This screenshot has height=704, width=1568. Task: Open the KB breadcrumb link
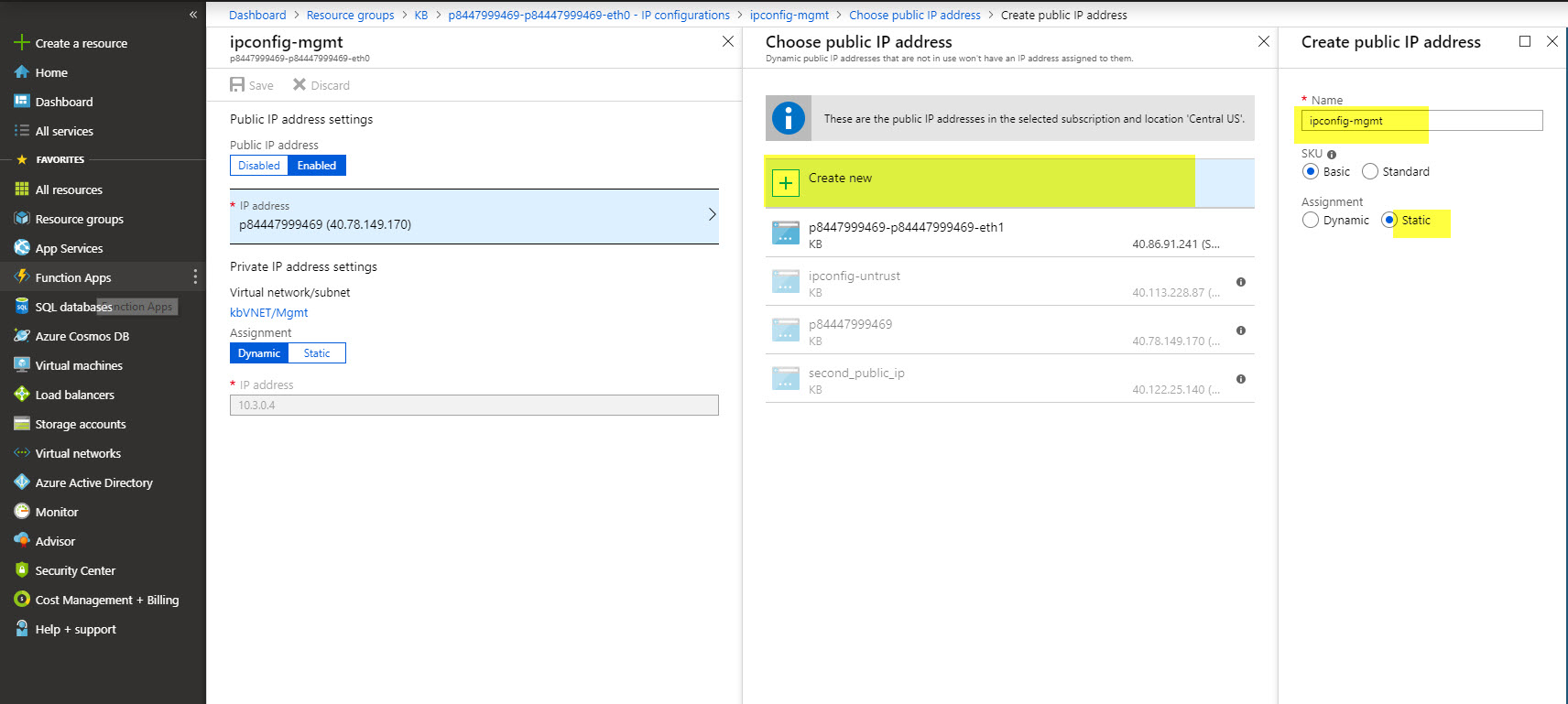click(421, 15)
